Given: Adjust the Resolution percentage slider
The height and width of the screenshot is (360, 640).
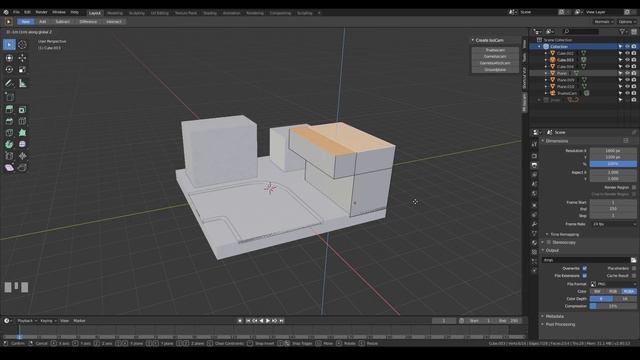Looking at the screenshot, I should tap(613, 164).
